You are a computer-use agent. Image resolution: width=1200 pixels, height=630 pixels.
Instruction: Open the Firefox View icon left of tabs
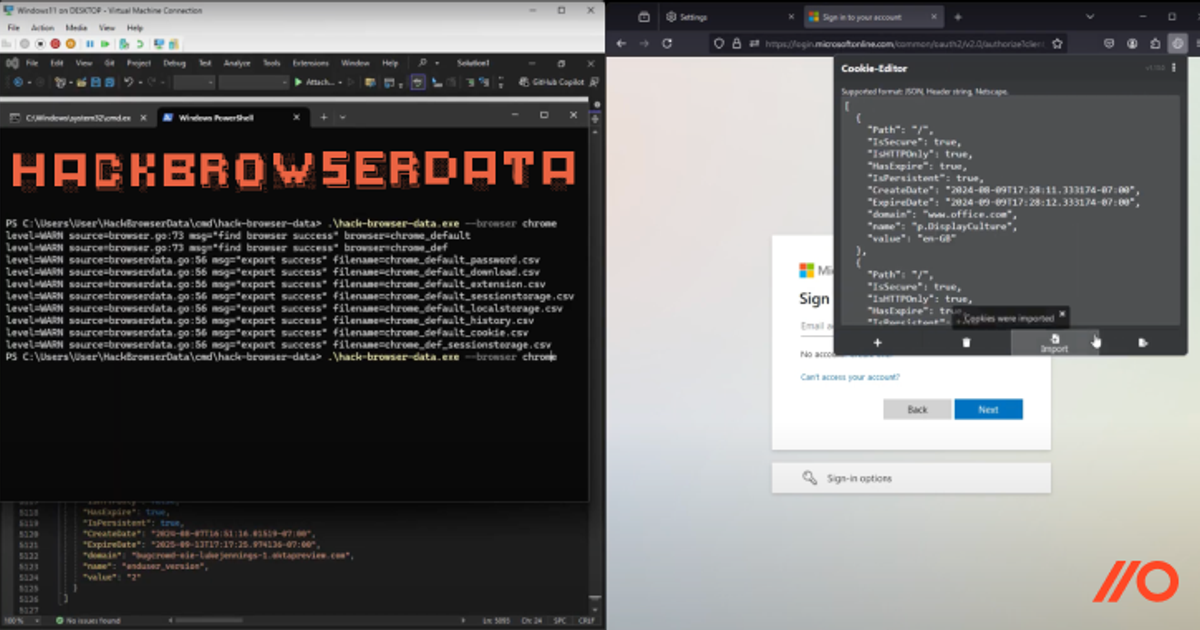click(644, 17)
